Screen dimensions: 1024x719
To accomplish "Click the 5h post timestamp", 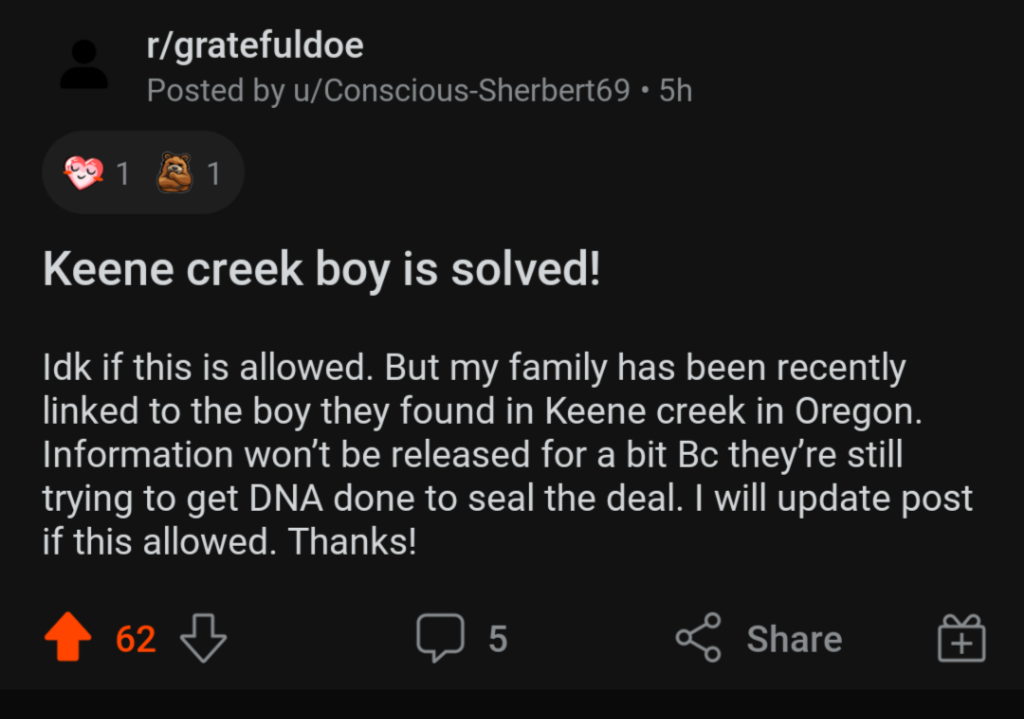I will (676, 91).
